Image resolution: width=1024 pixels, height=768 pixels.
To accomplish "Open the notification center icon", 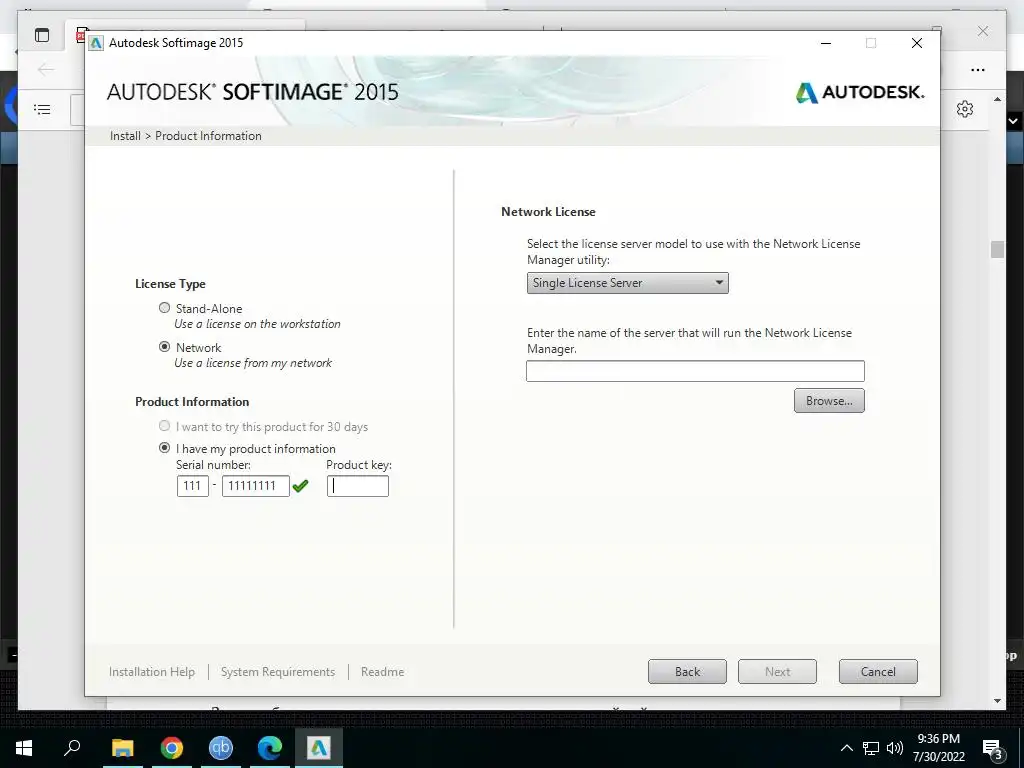I will tap(993, 749).
